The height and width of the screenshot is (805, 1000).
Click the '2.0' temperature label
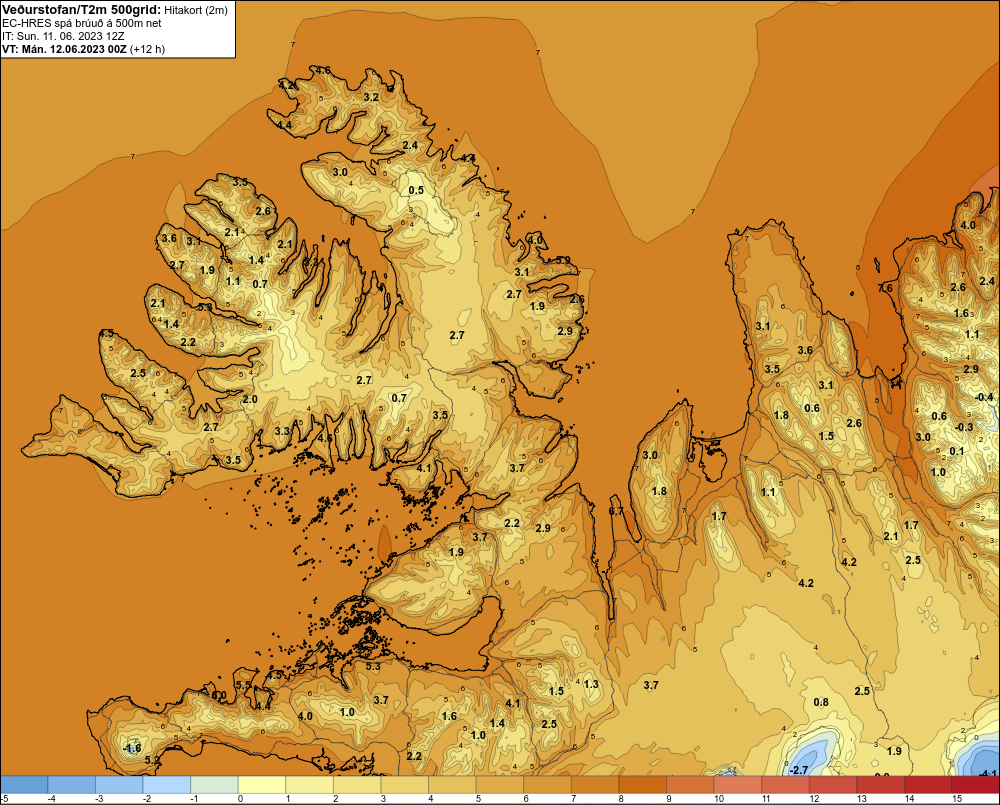click(250, 399)
